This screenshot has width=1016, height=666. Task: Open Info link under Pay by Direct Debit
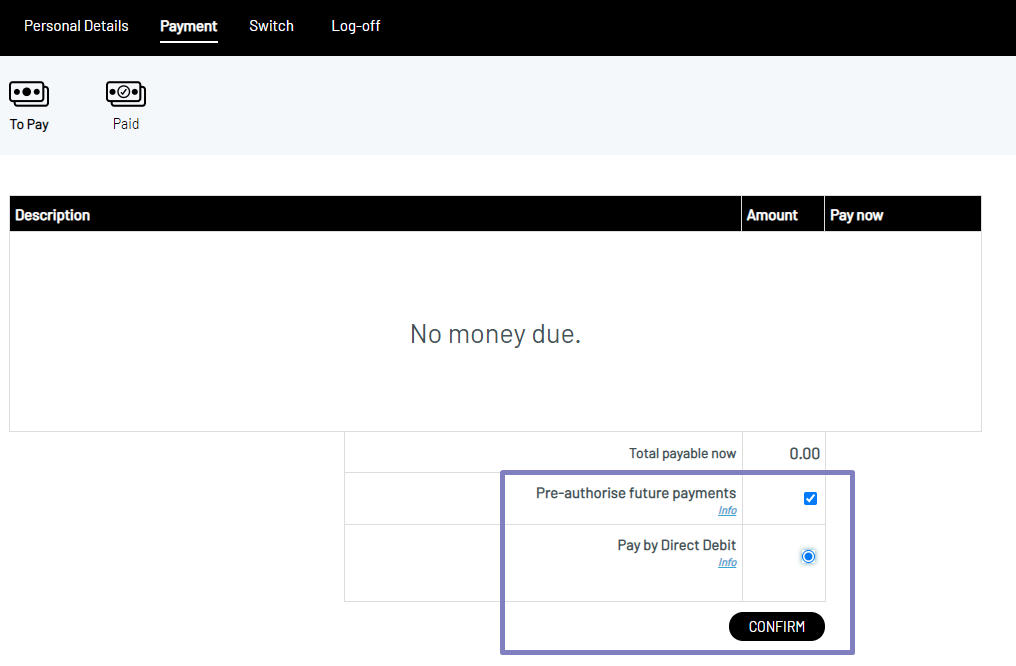click(x=727, y=563)
